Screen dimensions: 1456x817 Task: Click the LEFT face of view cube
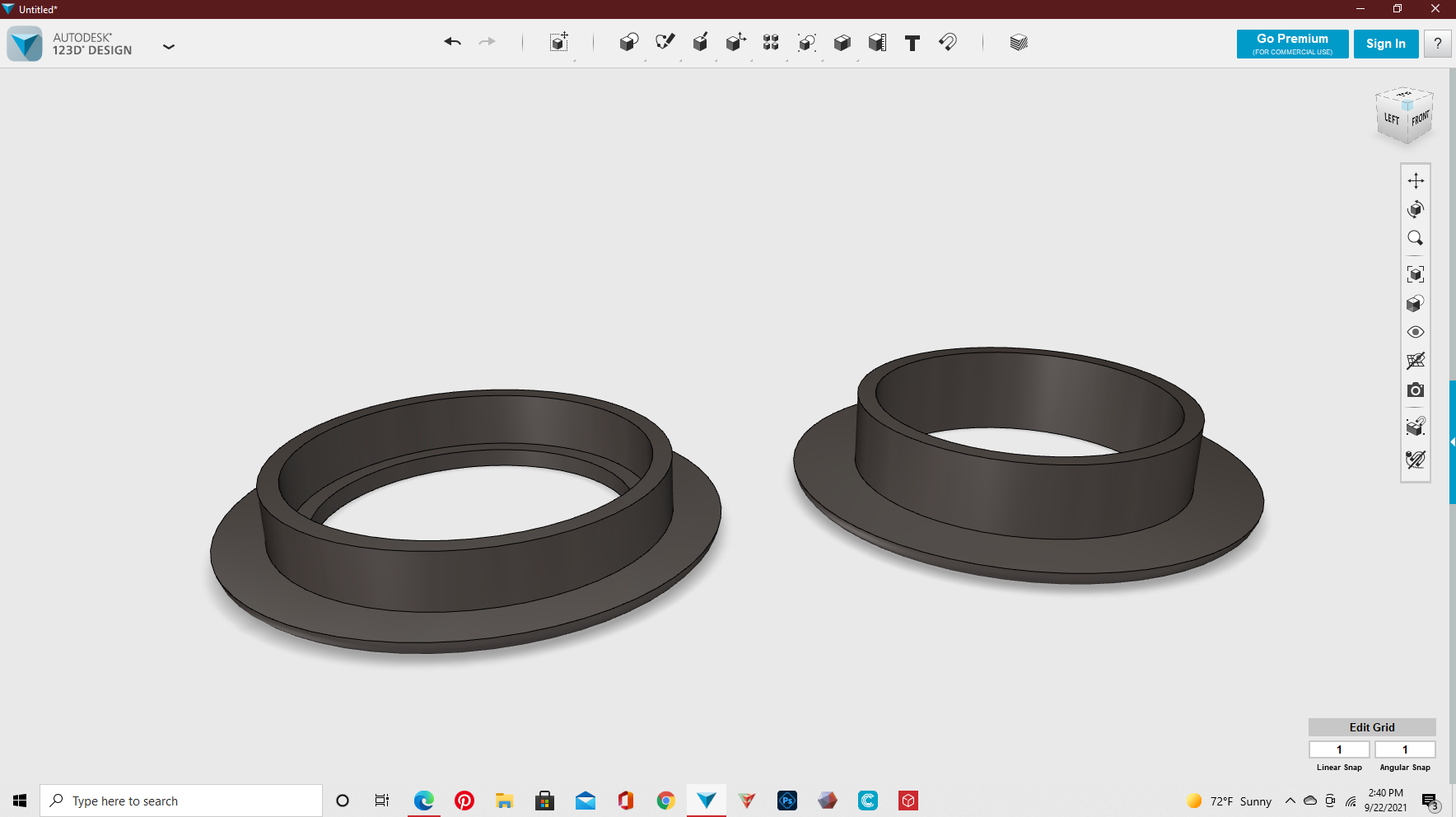pos(1392,120)
